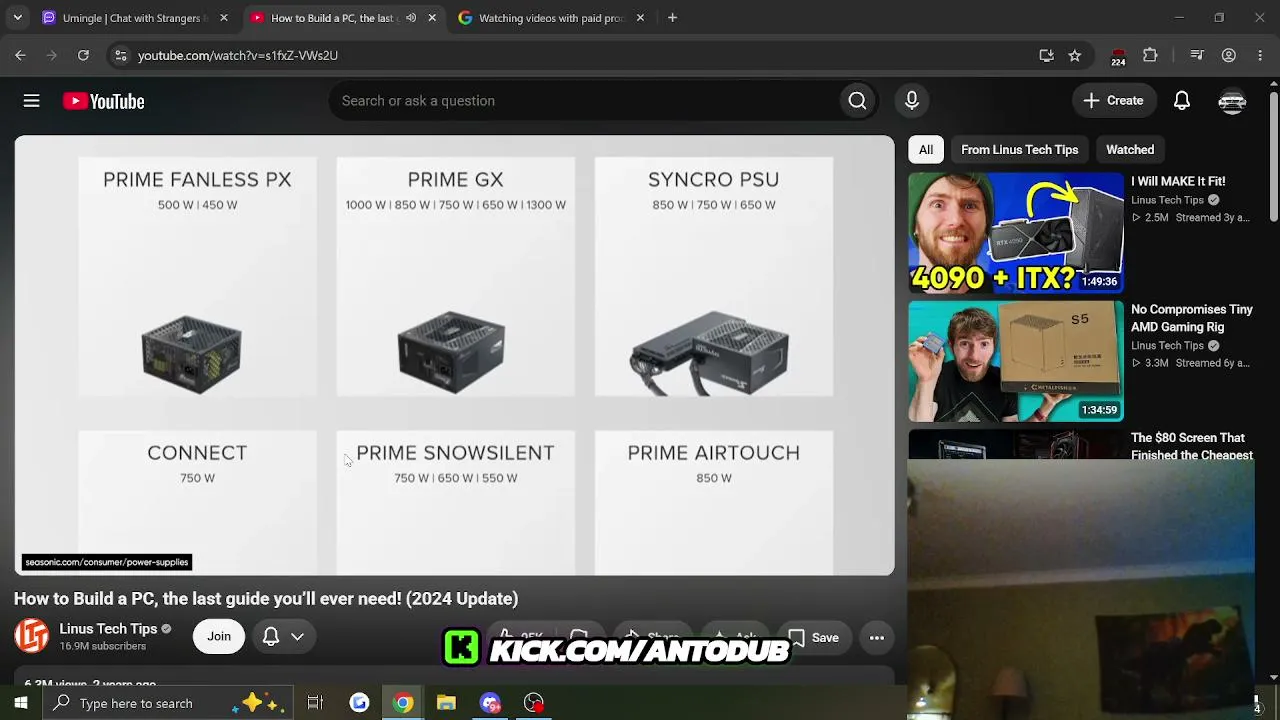Focus the Windows taskbar search box
Image resolution: width=1280 pixels, height=720 pixels.
[167, 703]
